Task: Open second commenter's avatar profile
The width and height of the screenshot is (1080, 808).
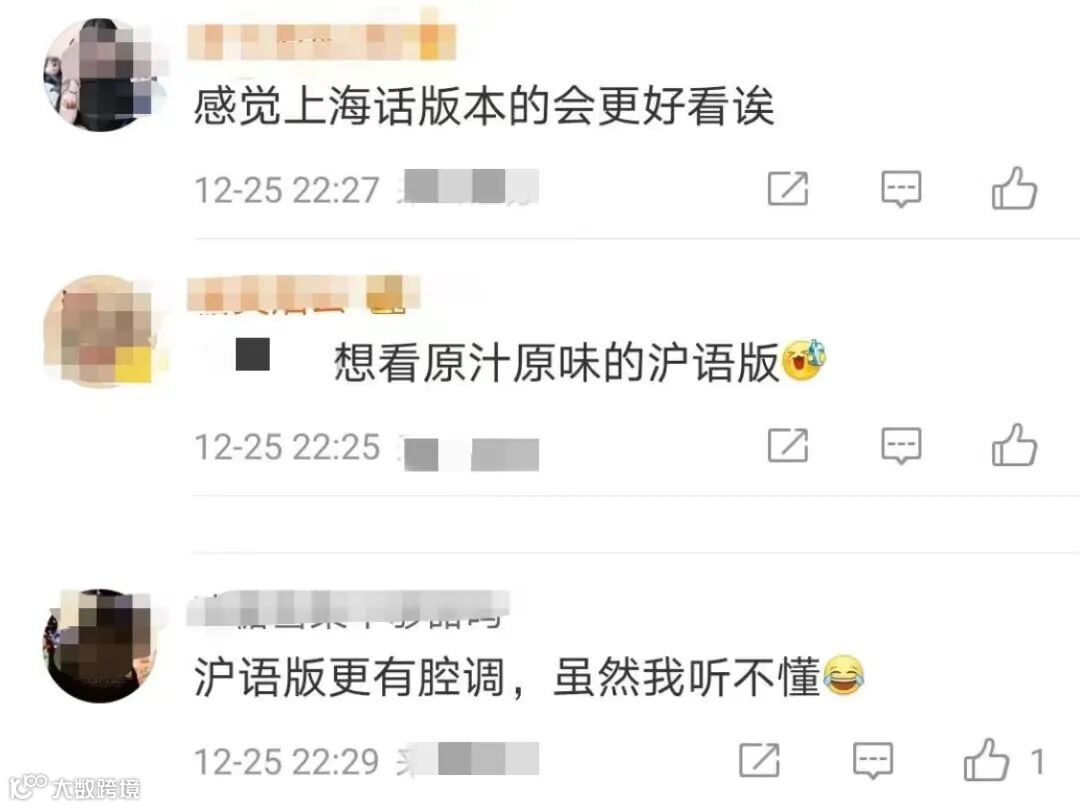Action: (x=101, y=332)
